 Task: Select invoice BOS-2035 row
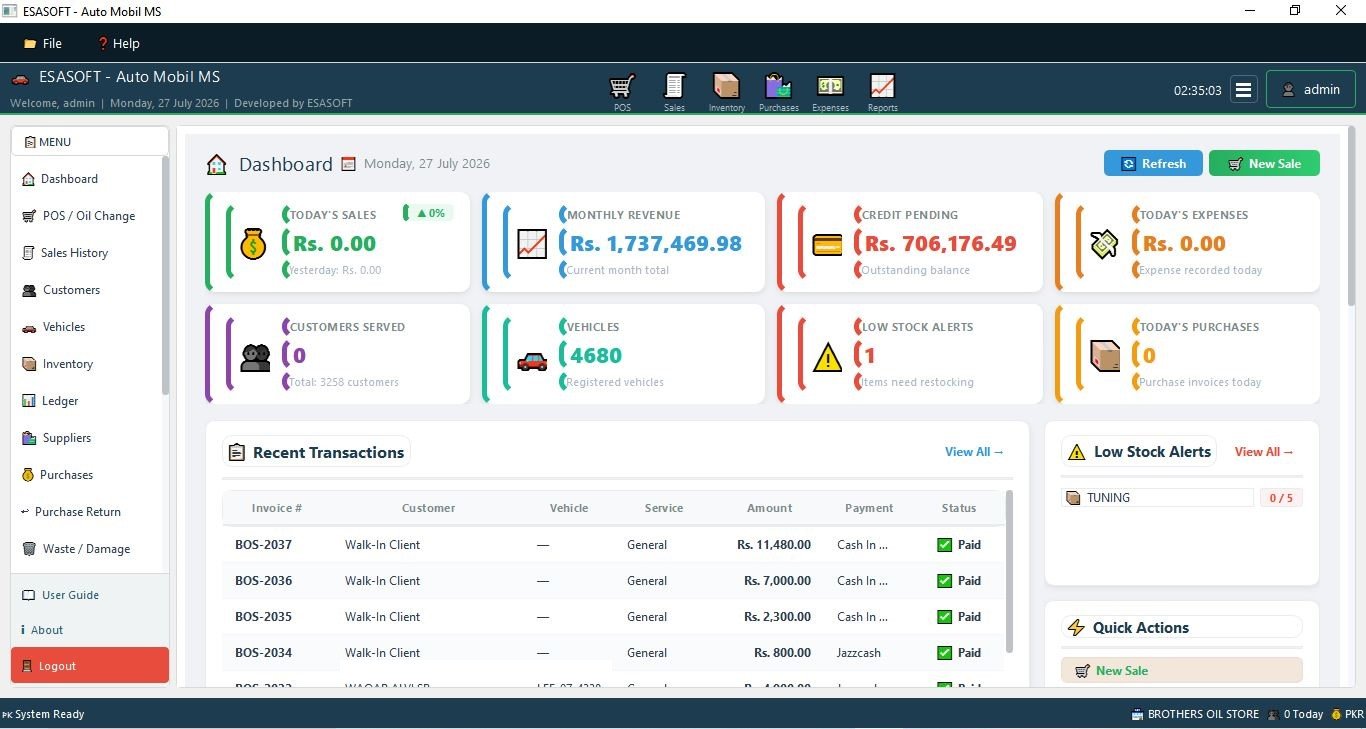click(x=613, y=617)
